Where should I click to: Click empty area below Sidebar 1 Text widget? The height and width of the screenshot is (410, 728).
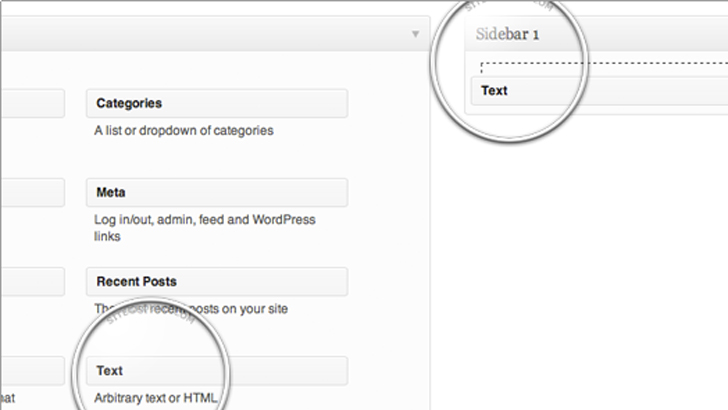(x=600, y=250)
